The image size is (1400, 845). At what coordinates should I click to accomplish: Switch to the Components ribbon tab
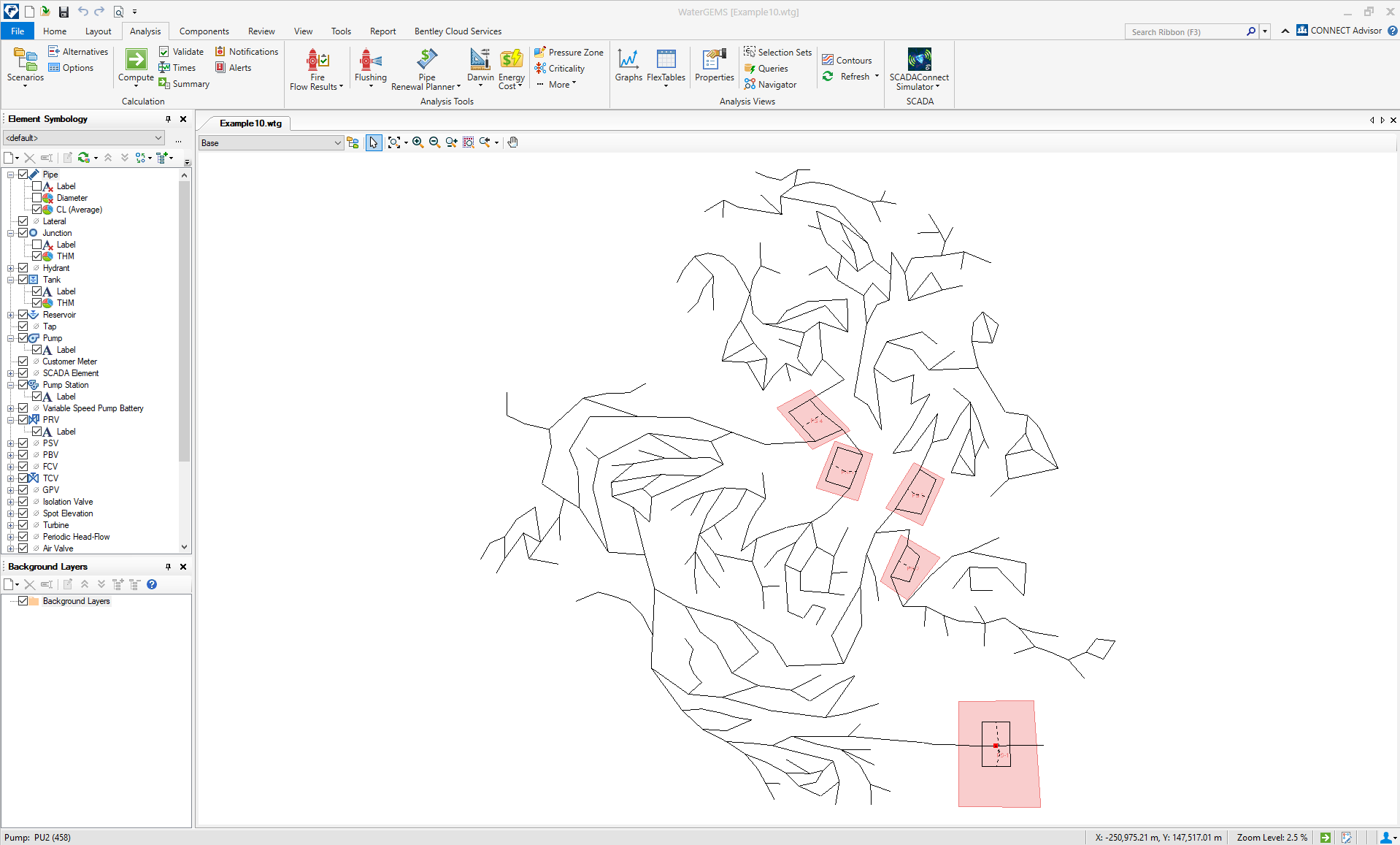pos(204,31)
